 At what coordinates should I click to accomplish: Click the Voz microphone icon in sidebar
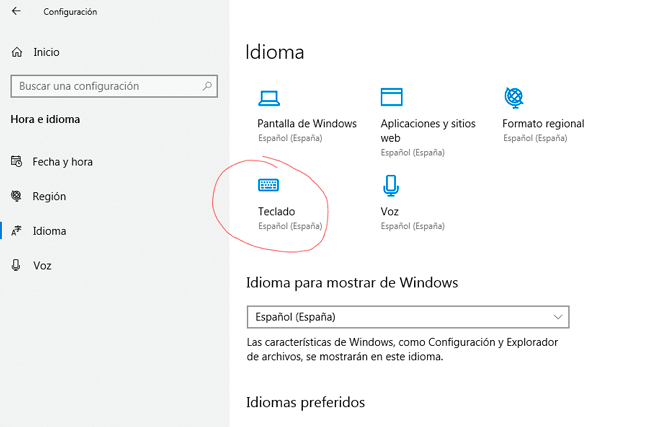click(16, 266)
